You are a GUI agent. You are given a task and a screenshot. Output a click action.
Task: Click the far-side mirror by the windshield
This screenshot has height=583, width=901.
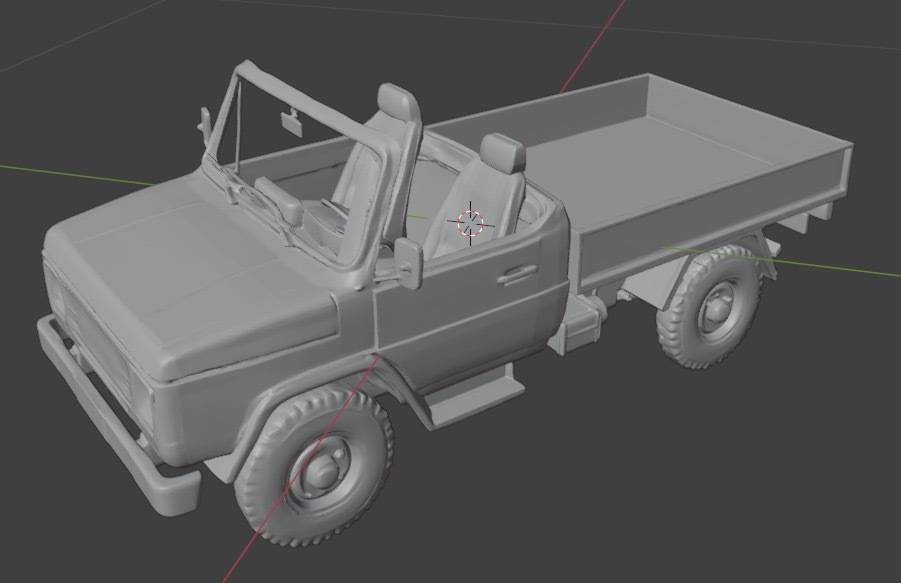click(x=206, y=125)
